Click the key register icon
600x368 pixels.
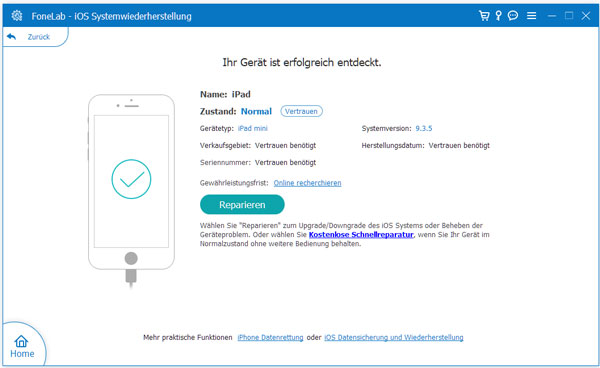click(498, 16)
